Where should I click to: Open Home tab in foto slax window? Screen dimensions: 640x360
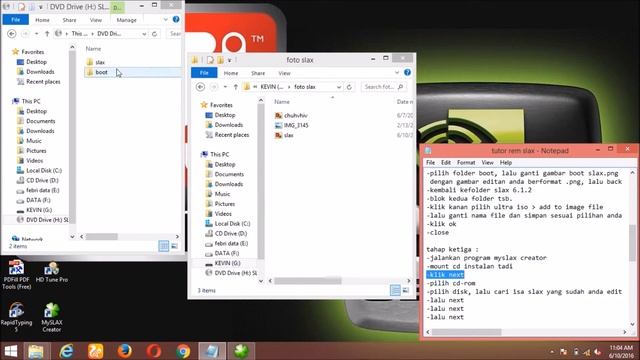(231, 73)
